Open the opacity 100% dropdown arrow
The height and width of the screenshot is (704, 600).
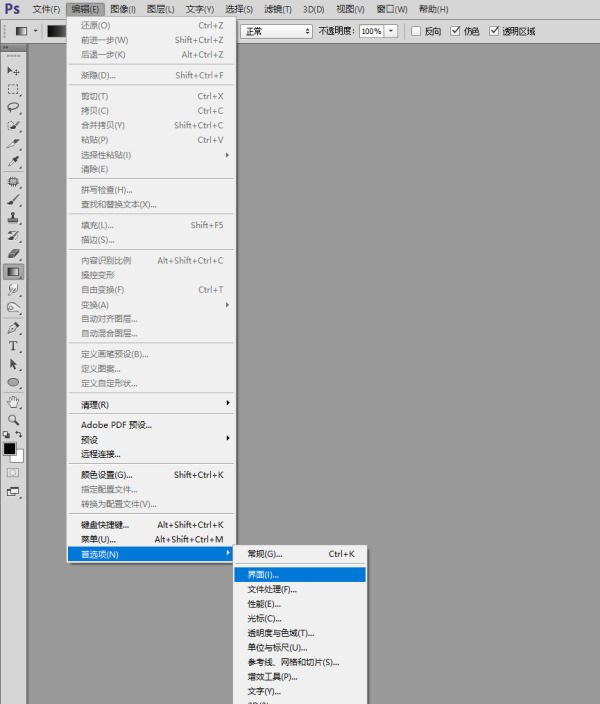point(391,31)
